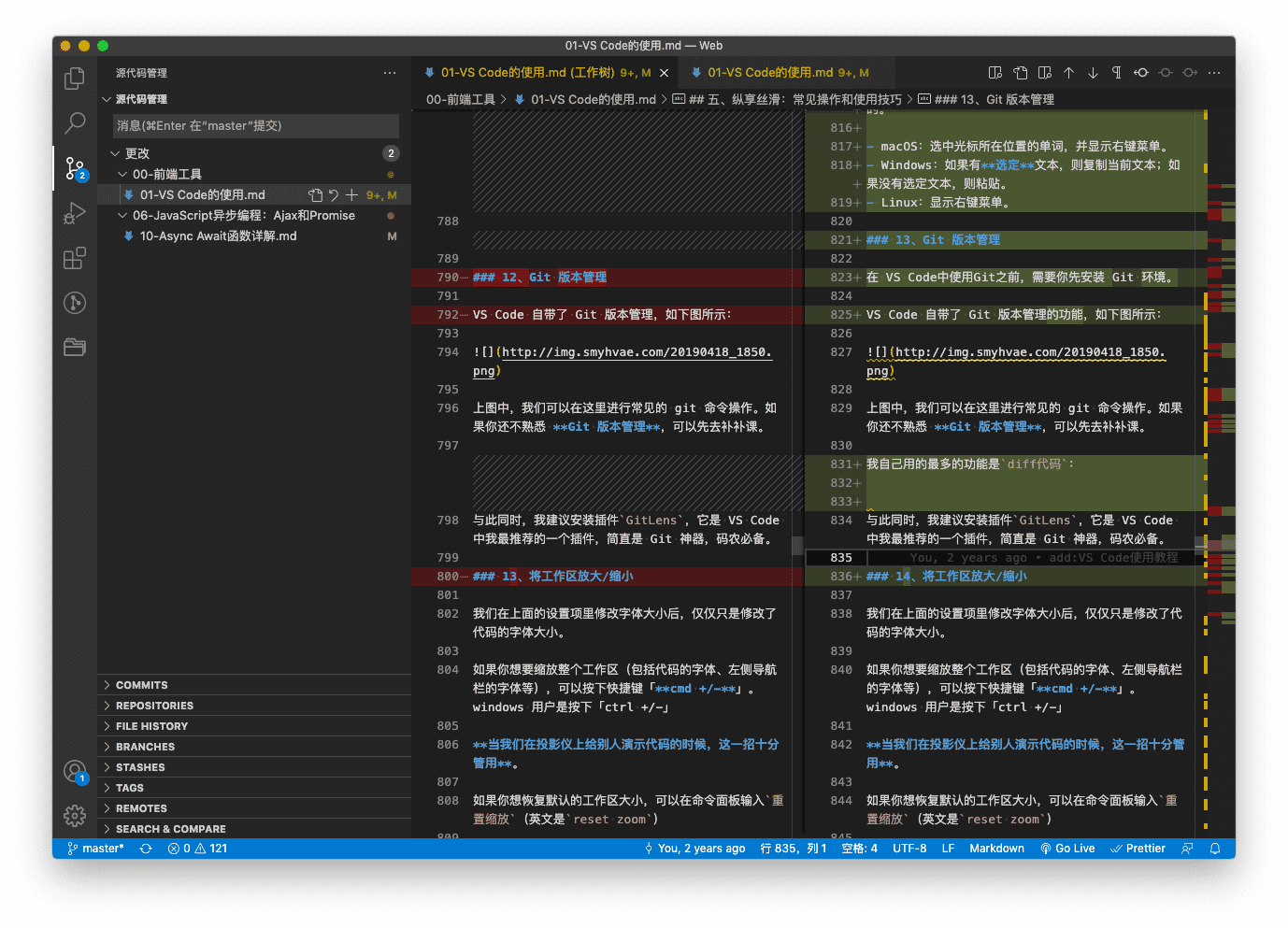This screenshot has width=1288, height=928.
Task: Collapse the 源代码管理 section header
Action: click(254, 99)
